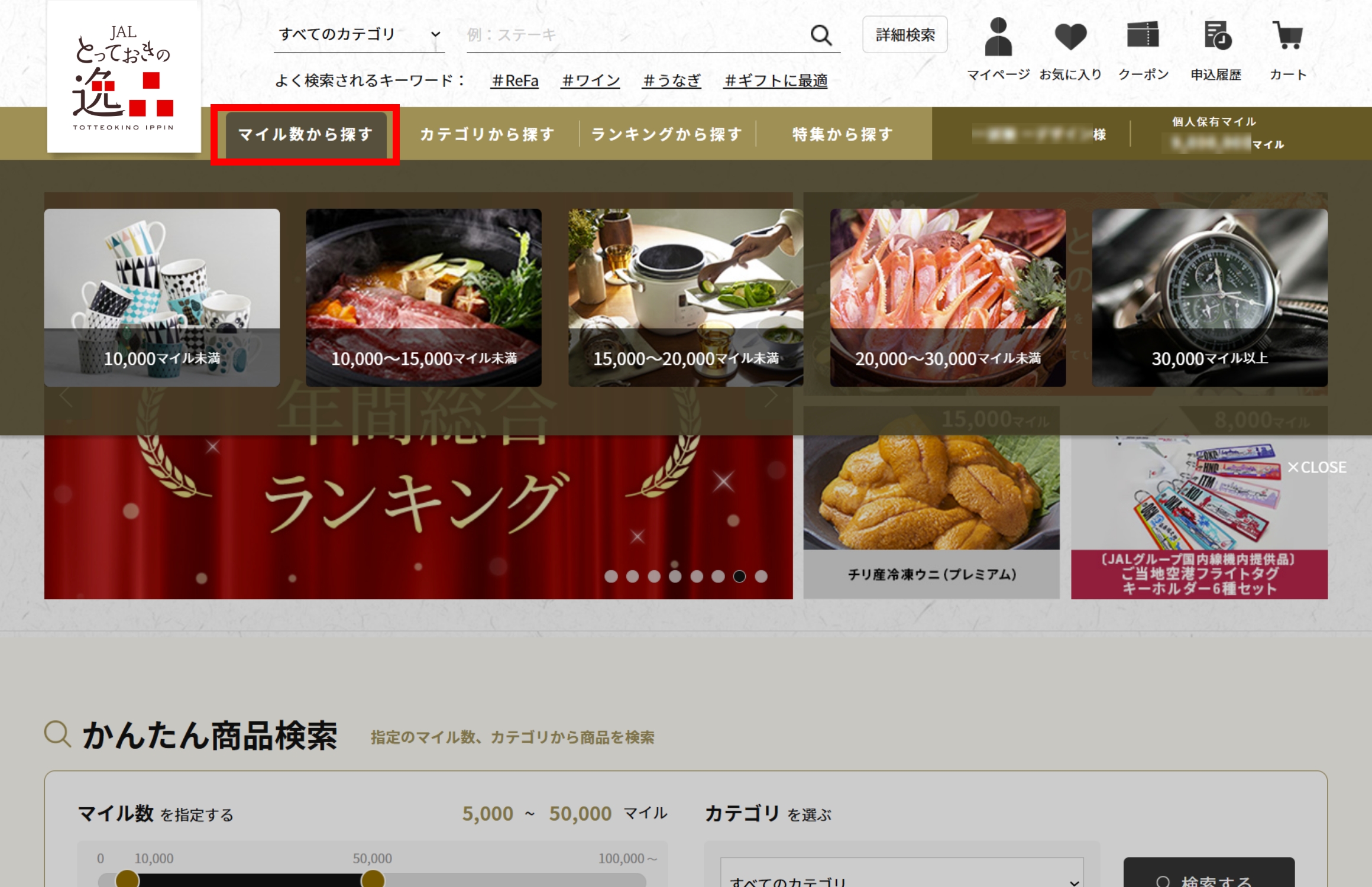Image resolution: width=1372 pixels, height=887 pixels.
Task: Select the sixth carousel dot
Action: pyautogui.click(x=718, y=576)
